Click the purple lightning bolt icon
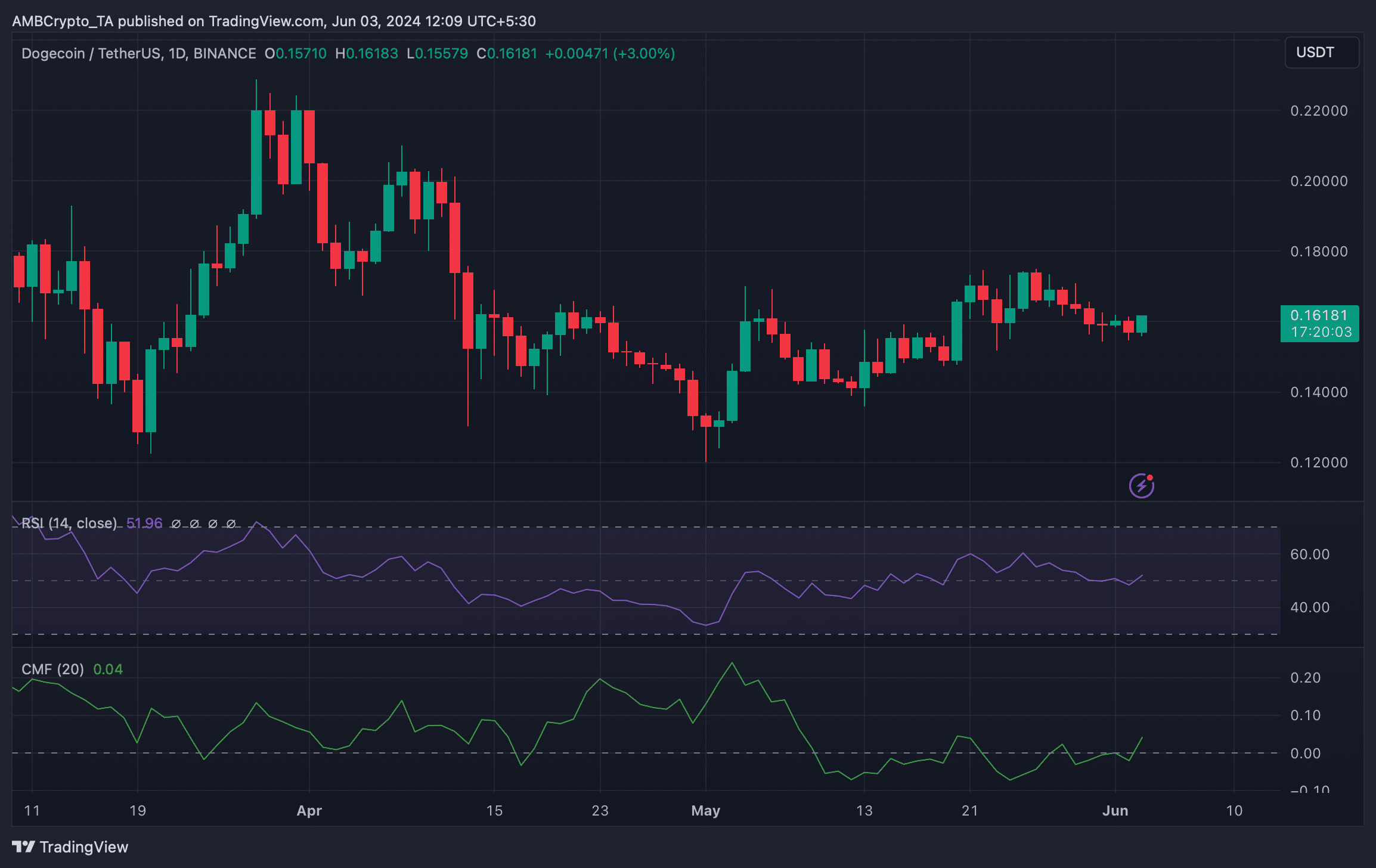Screen dimensions: 1376x868 point(1141,486)
